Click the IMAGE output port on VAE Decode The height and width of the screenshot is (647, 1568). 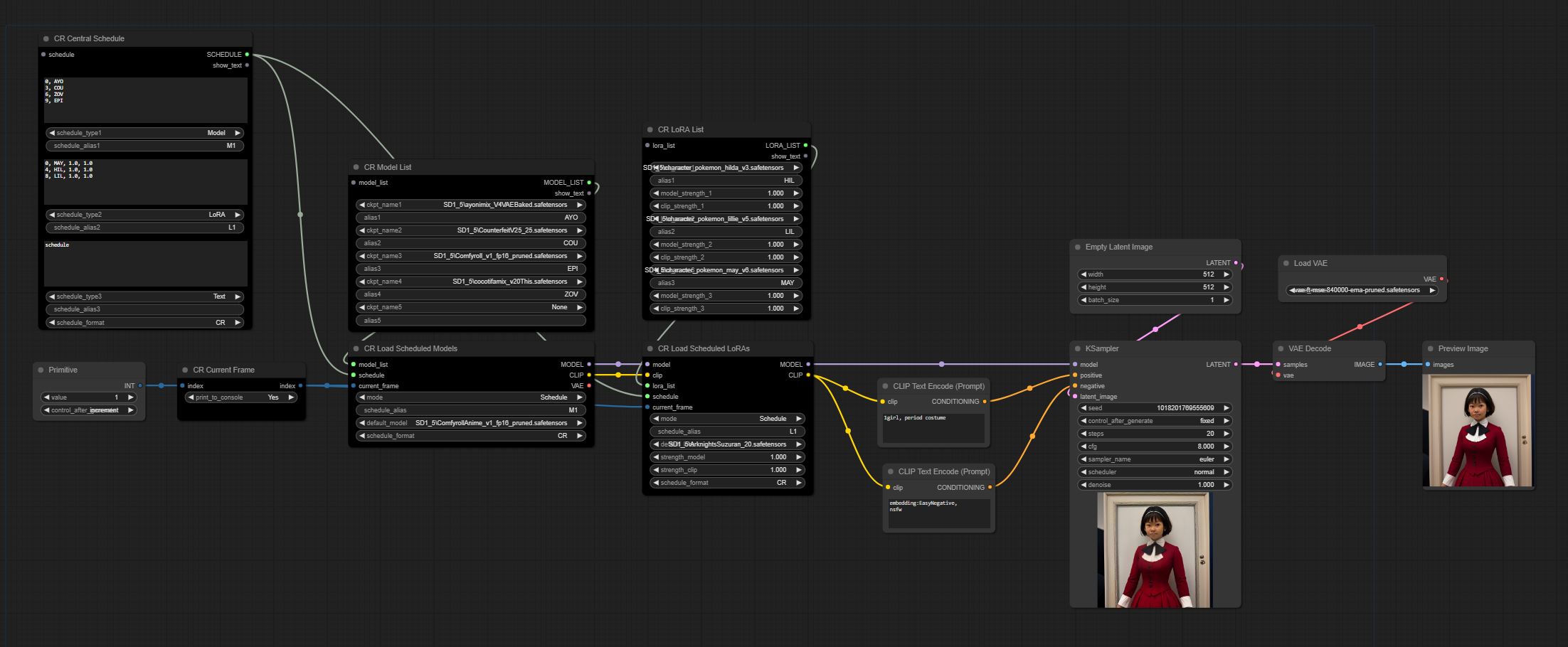point(1380,365)
